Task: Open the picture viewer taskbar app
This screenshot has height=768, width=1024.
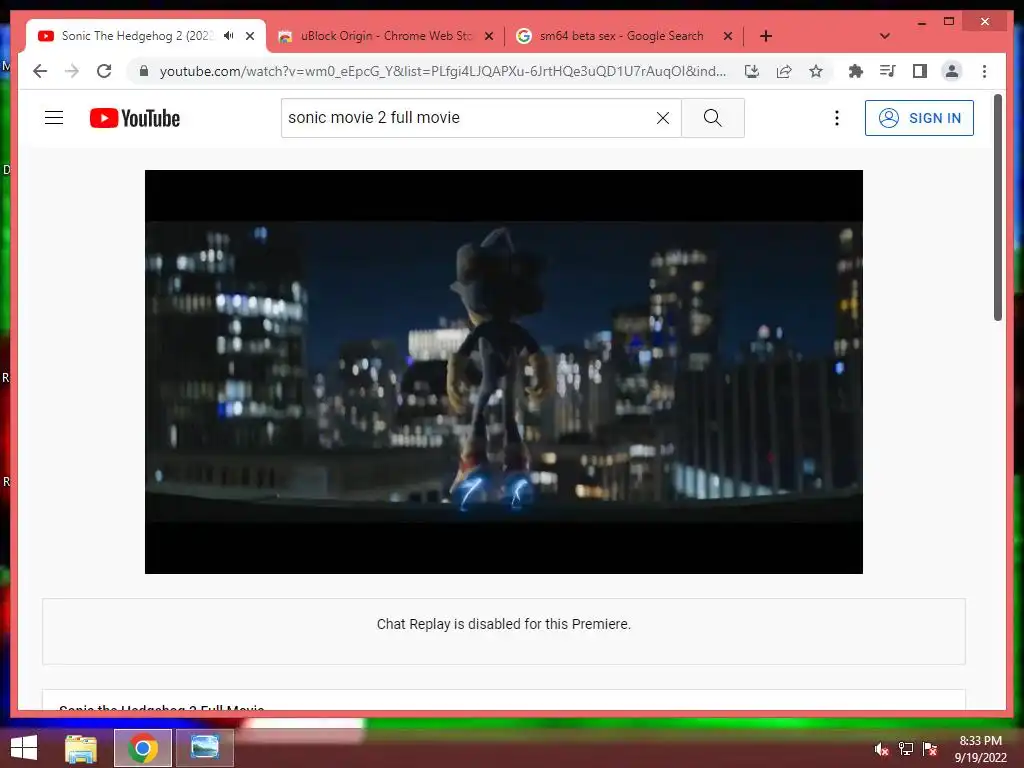Action: 204,748
